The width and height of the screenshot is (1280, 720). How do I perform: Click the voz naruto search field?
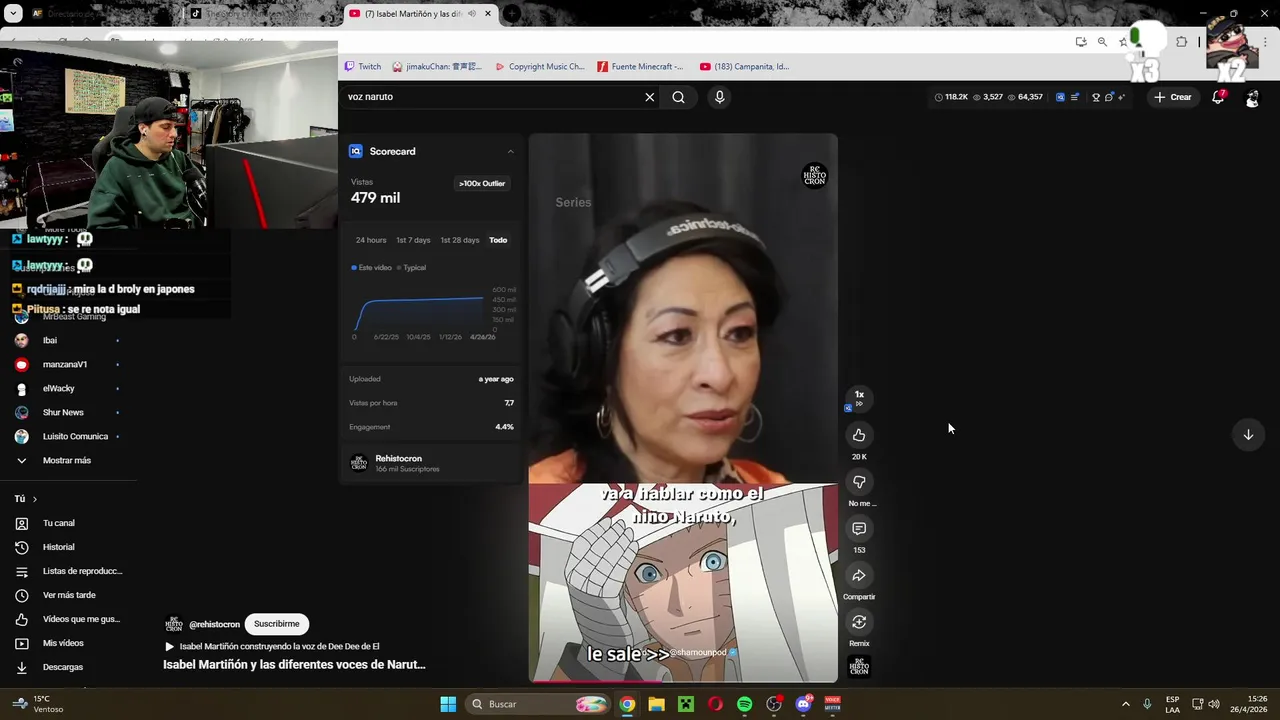tap(490, 97)
